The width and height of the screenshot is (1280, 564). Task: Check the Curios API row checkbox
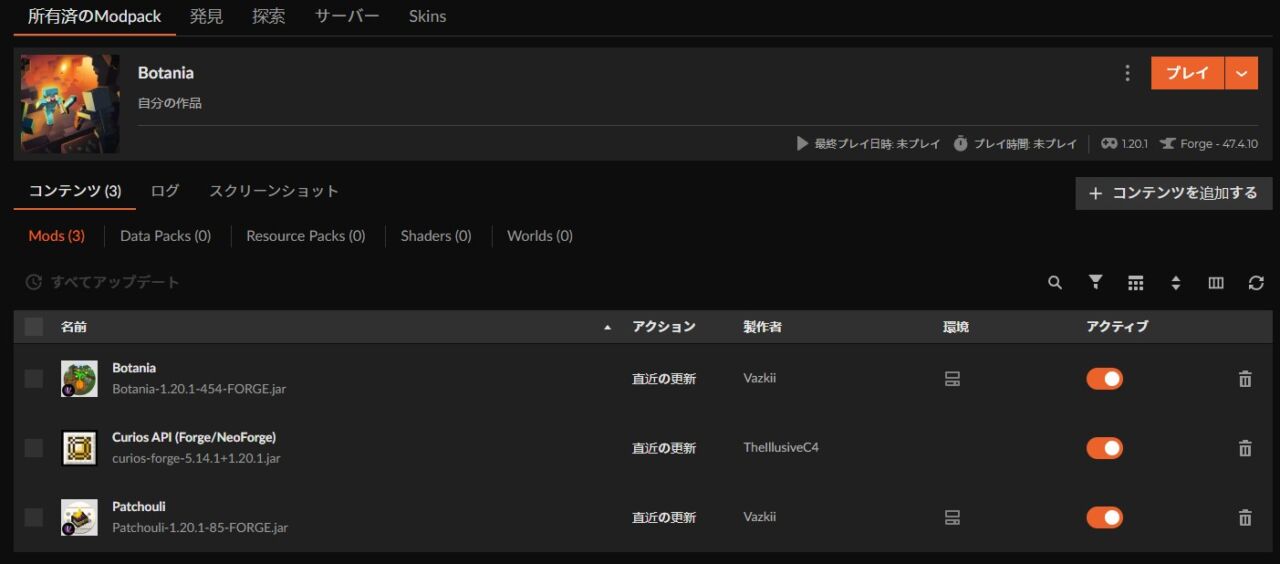tap(34, 448)
